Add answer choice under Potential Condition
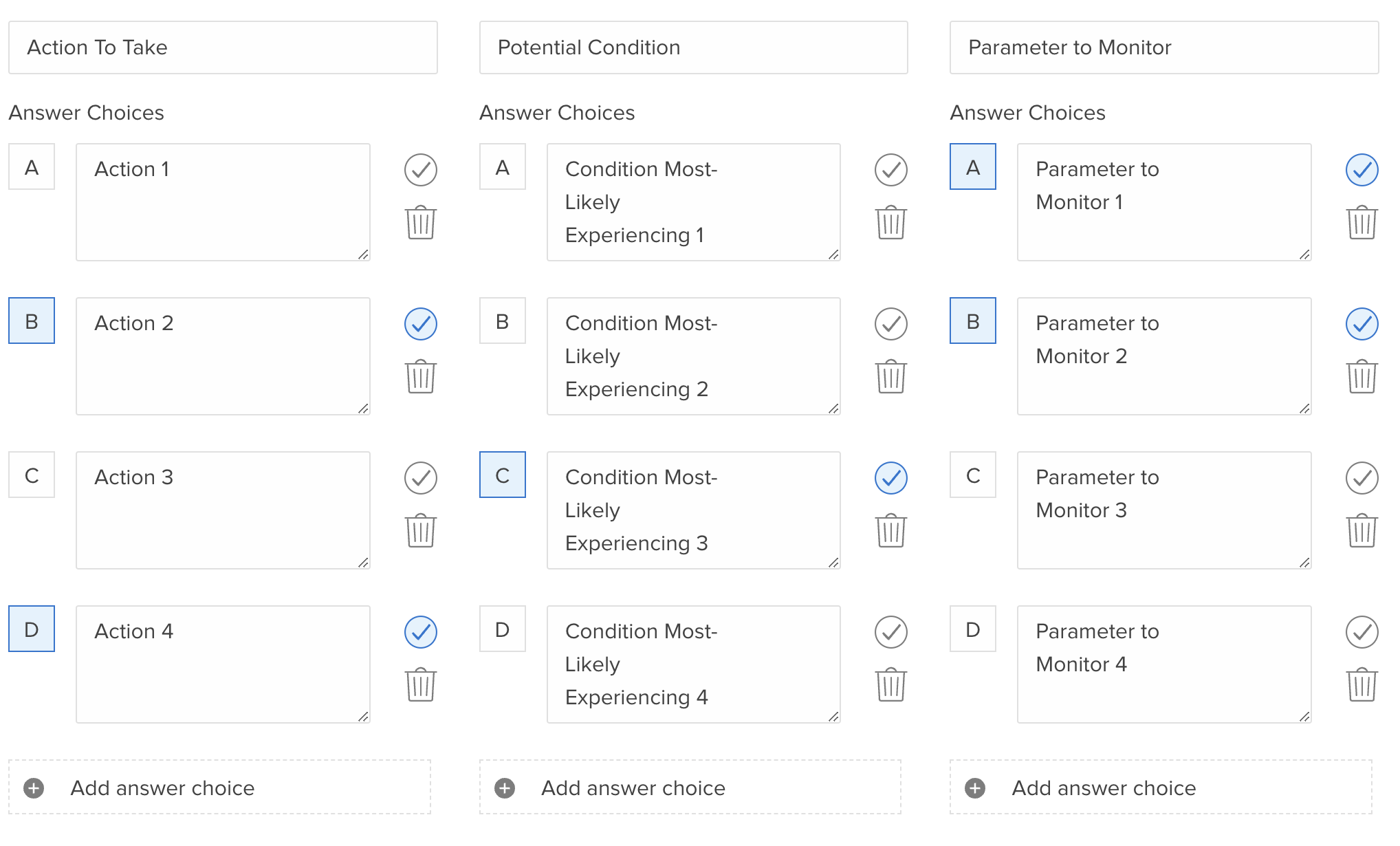Screen dimensions: 1400x846 click(x=690, y=788)
